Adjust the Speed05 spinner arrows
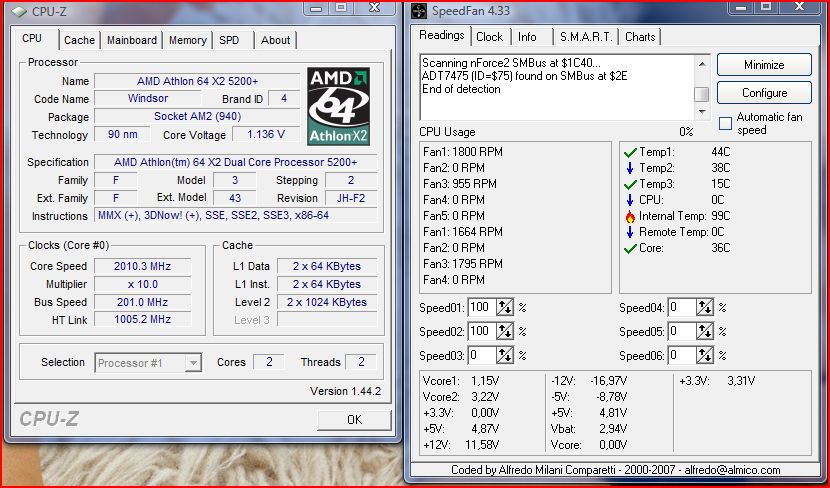 [705, 331]
